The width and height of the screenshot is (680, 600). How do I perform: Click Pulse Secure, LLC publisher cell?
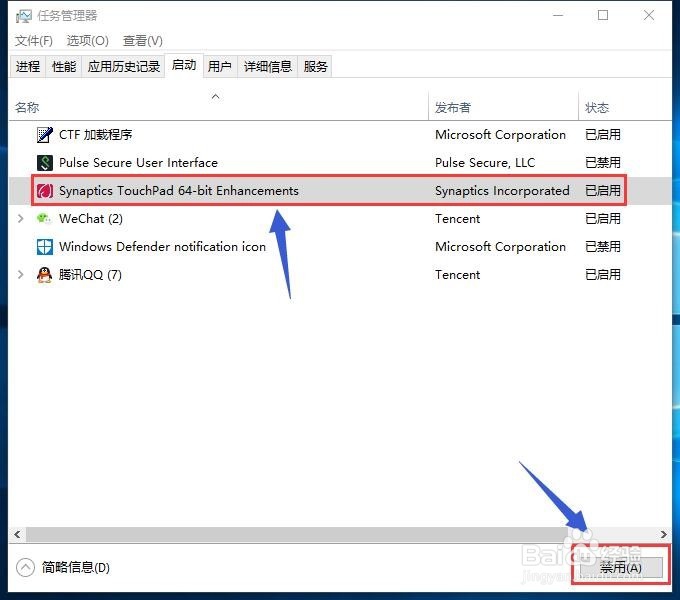(485, 163)
